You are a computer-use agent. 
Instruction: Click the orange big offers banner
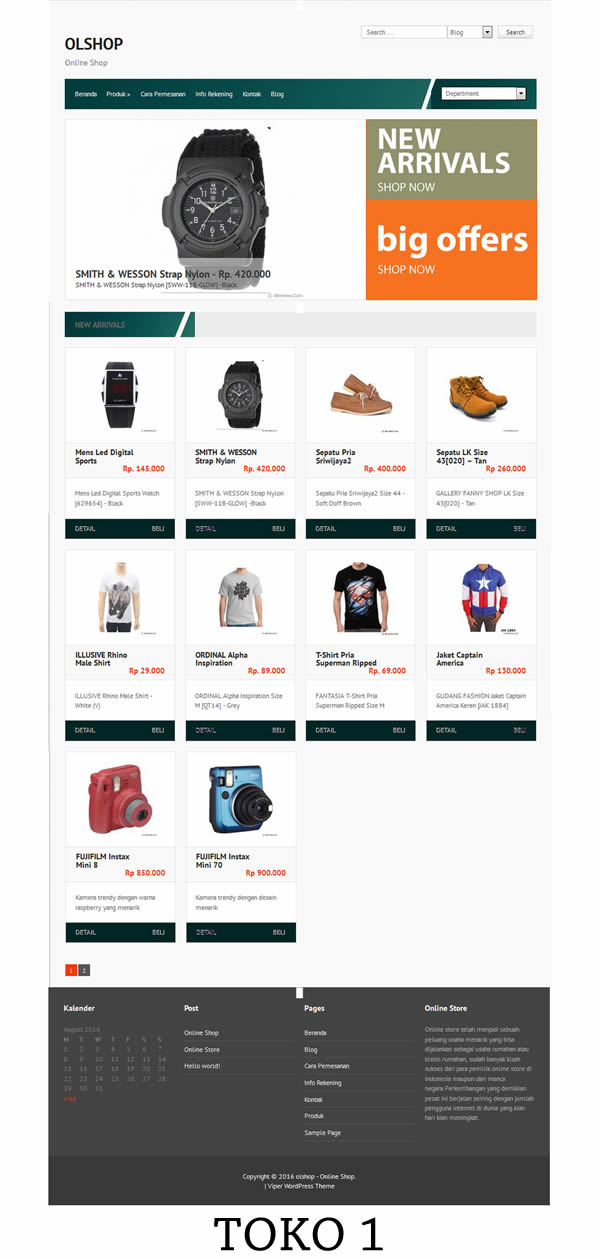pyautogui.click(x=451, y=249)
